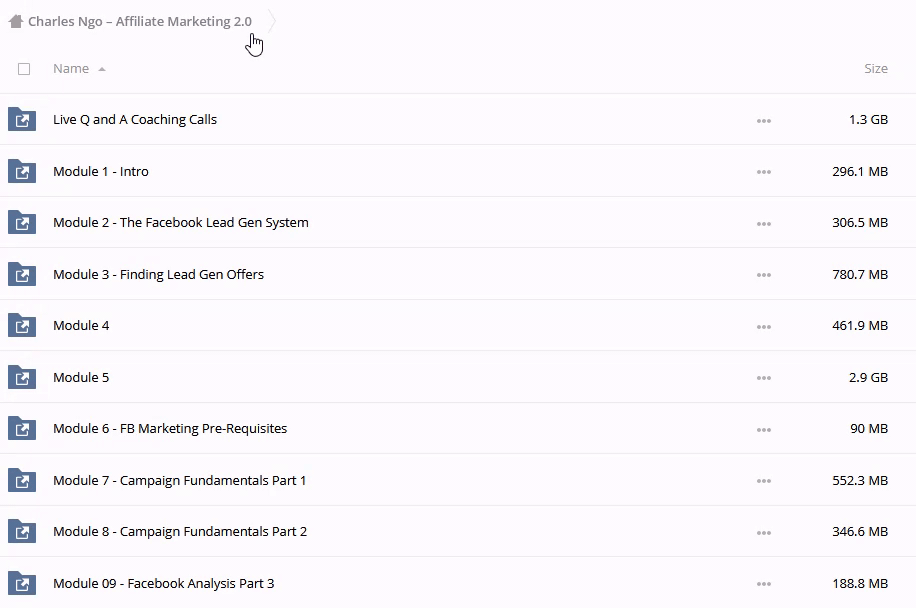
Task: Click the sort direction arrow beside Name
Action: pyautogui.click(x=102, y=70)
